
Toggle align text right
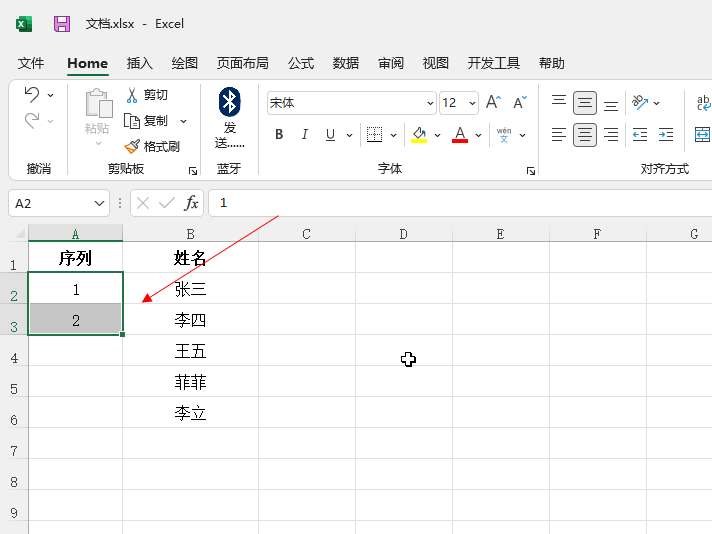pyautogui.click(x=611, y=134)
